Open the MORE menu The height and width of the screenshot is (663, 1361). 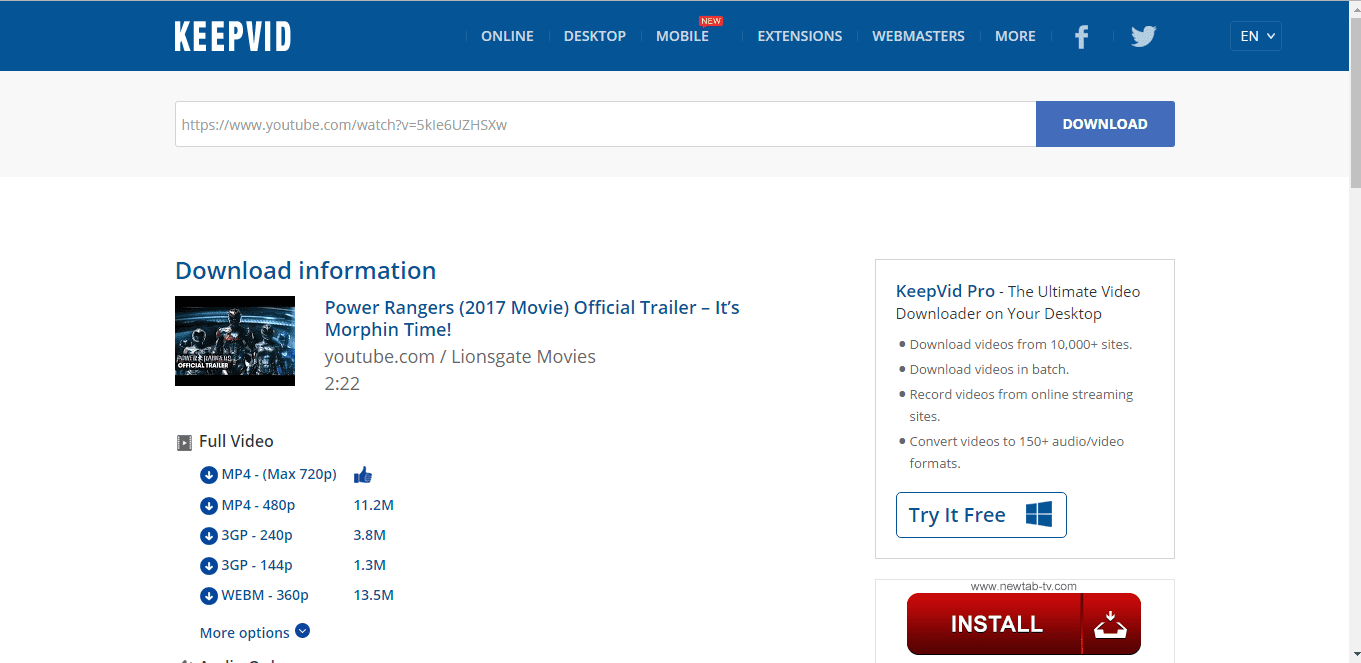point(1015,36)
